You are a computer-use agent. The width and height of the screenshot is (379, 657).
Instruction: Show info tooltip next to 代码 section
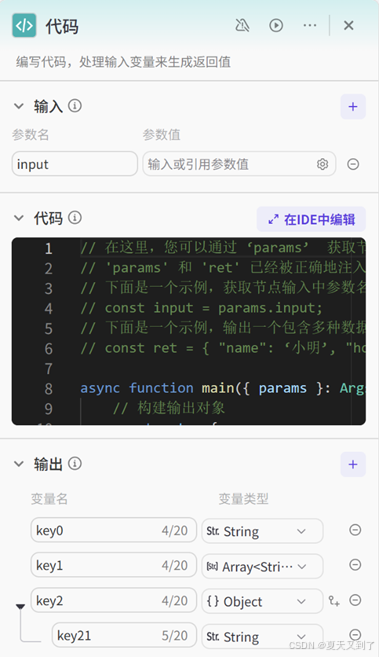click(x=75, y=217)
